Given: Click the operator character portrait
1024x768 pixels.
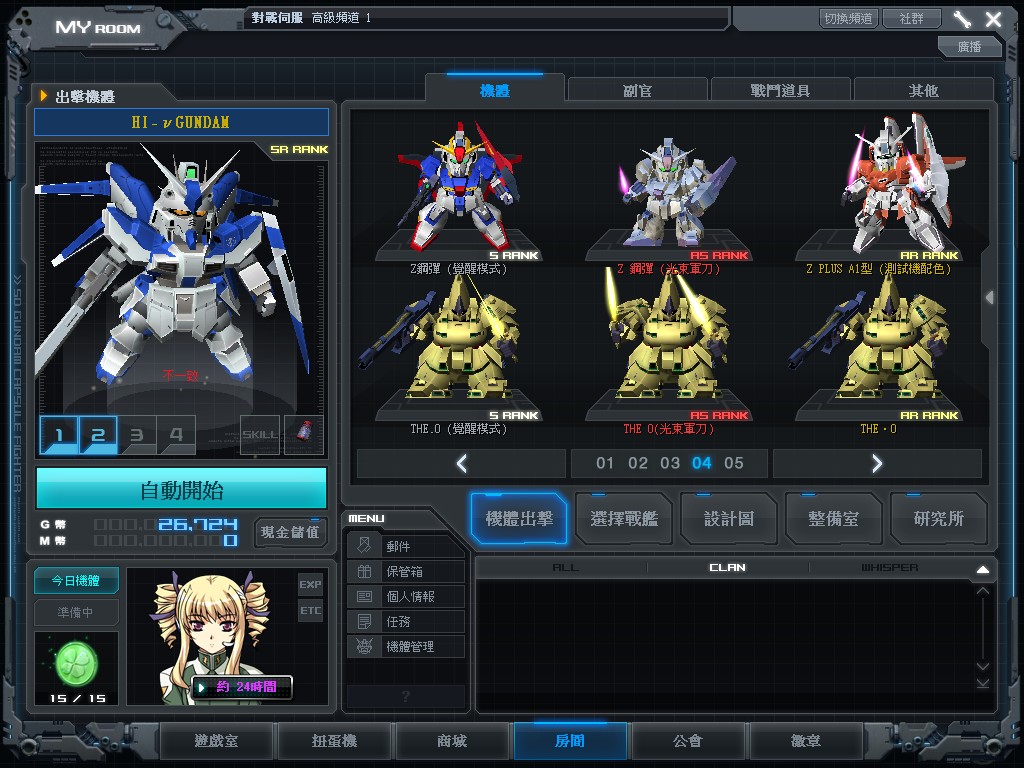Looking at the screenshot, I should tap(210, 637).
